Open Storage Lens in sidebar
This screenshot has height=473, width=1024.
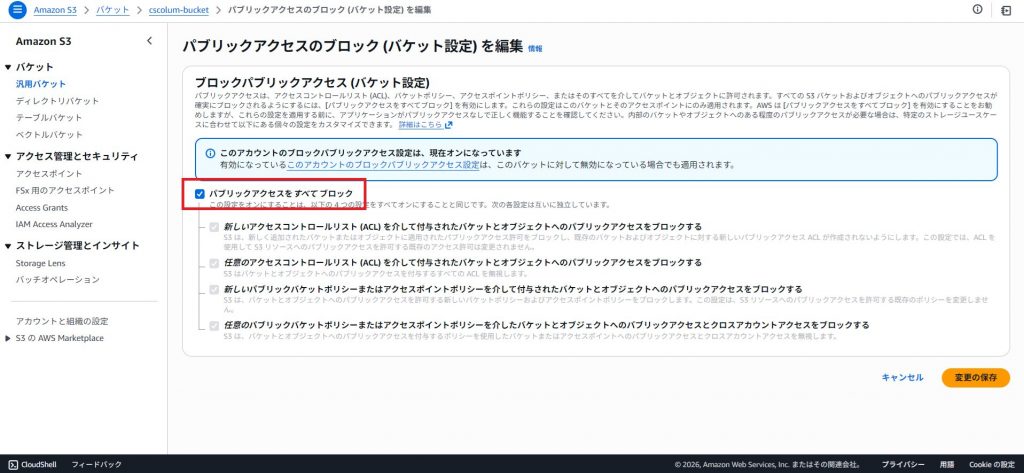pyautogui.click(x=39, y=263)
